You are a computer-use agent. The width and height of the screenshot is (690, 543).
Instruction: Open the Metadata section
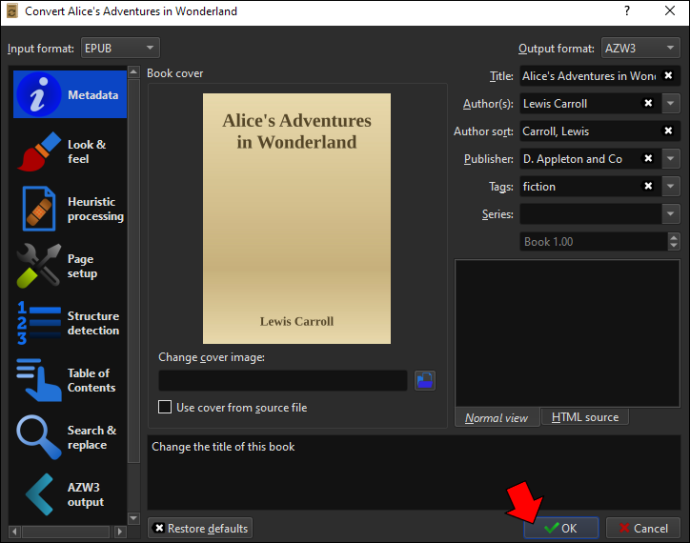click(70, 94)
